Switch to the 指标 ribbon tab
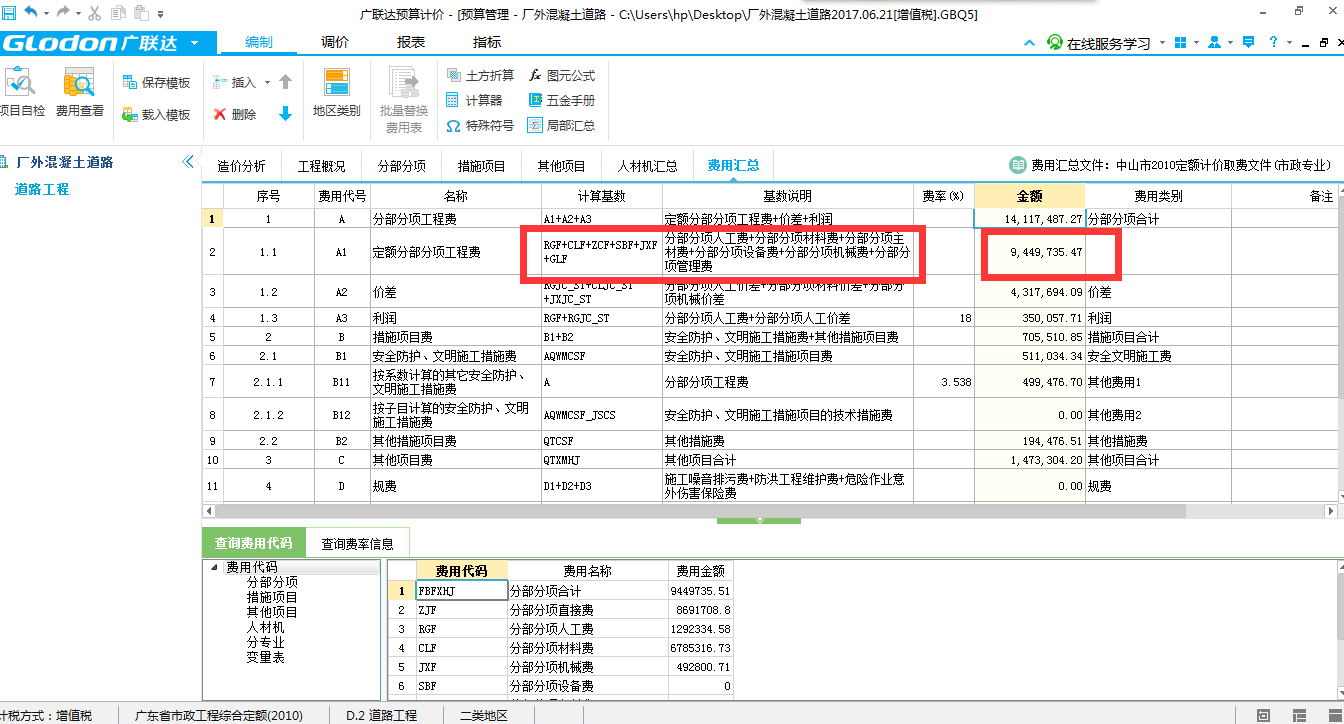Screen dimensions: 1344x724 487,42
